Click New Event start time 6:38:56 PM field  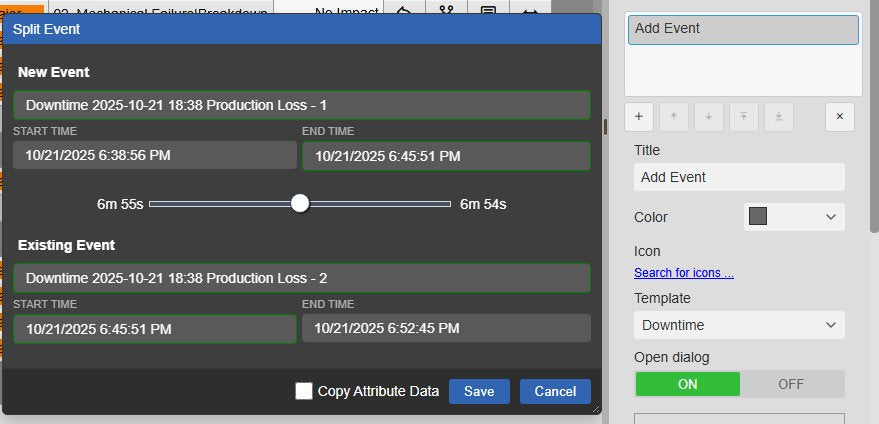pos(155,155)
